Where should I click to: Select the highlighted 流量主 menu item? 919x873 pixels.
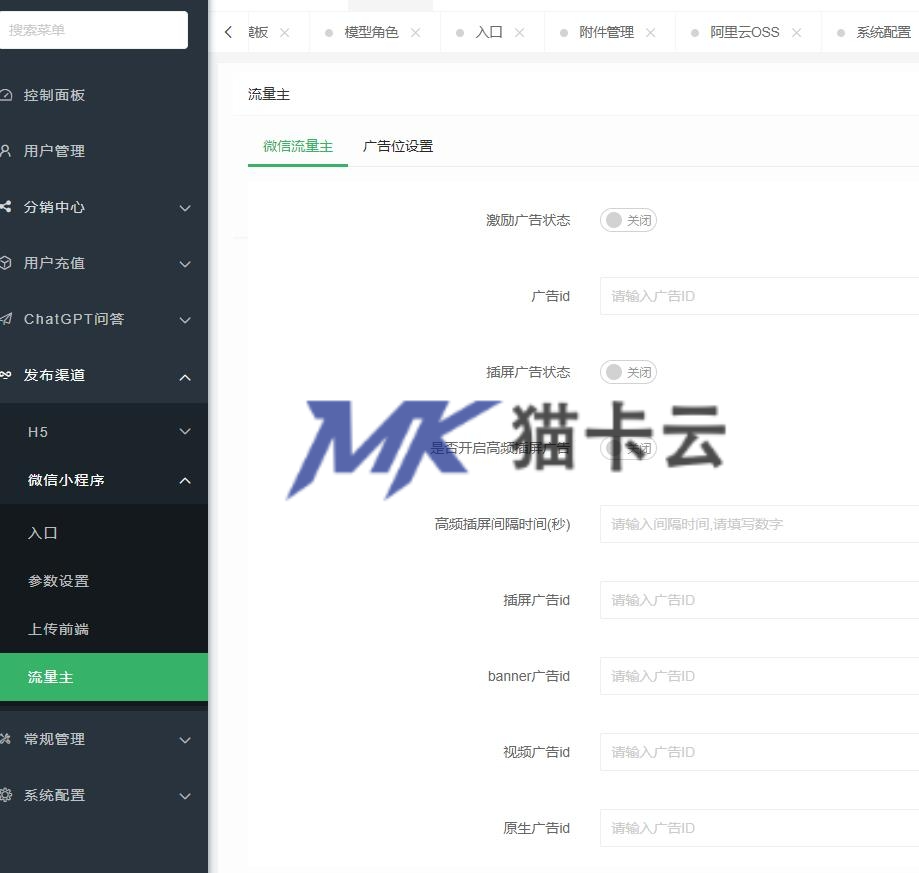coord(104,677)
